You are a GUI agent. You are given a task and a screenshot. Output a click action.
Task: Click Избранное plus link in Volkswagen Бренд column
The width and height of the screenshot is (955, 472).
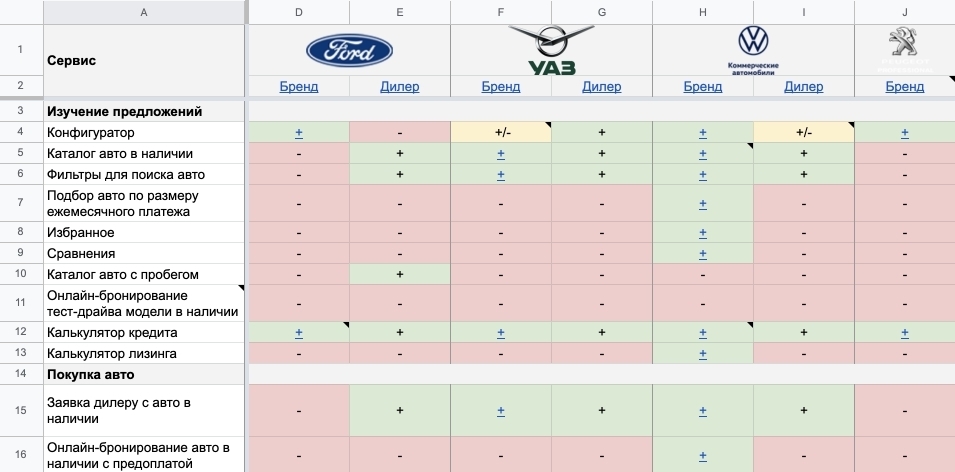point(702,233)
